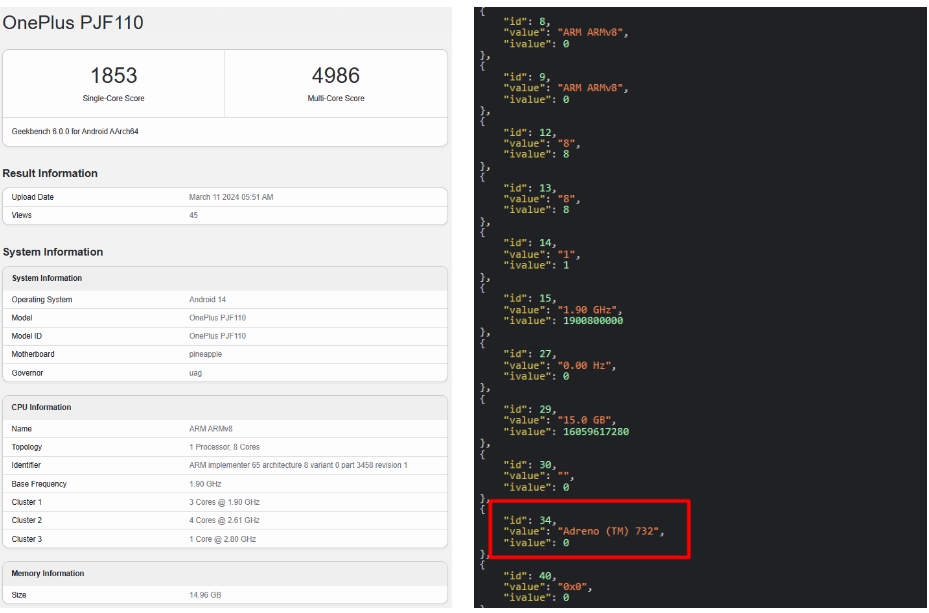Click "Geekbench 6.0.0 for Android AArch64" text
Screen dimensions: 929x613
(75, 131)
